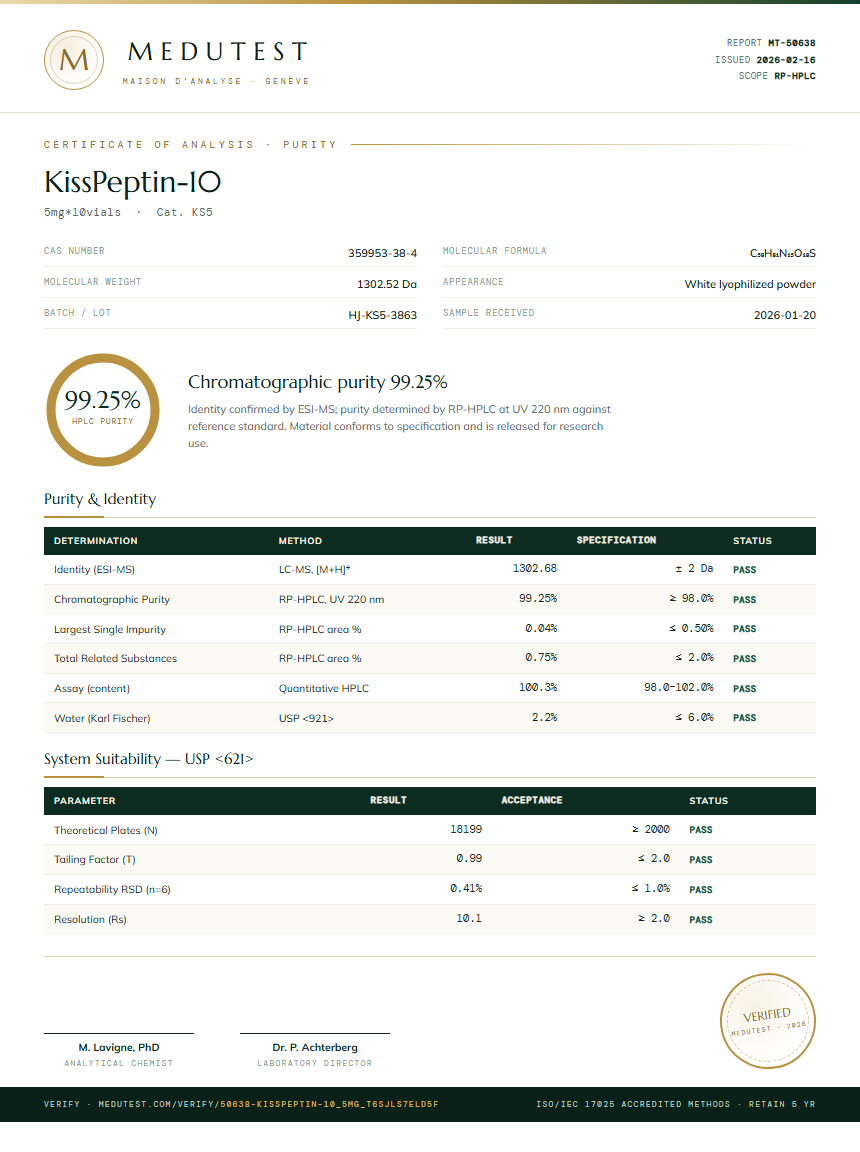
Task: Select the batch number HJ-KS5-3863
Action: click(x=383, y=315)
